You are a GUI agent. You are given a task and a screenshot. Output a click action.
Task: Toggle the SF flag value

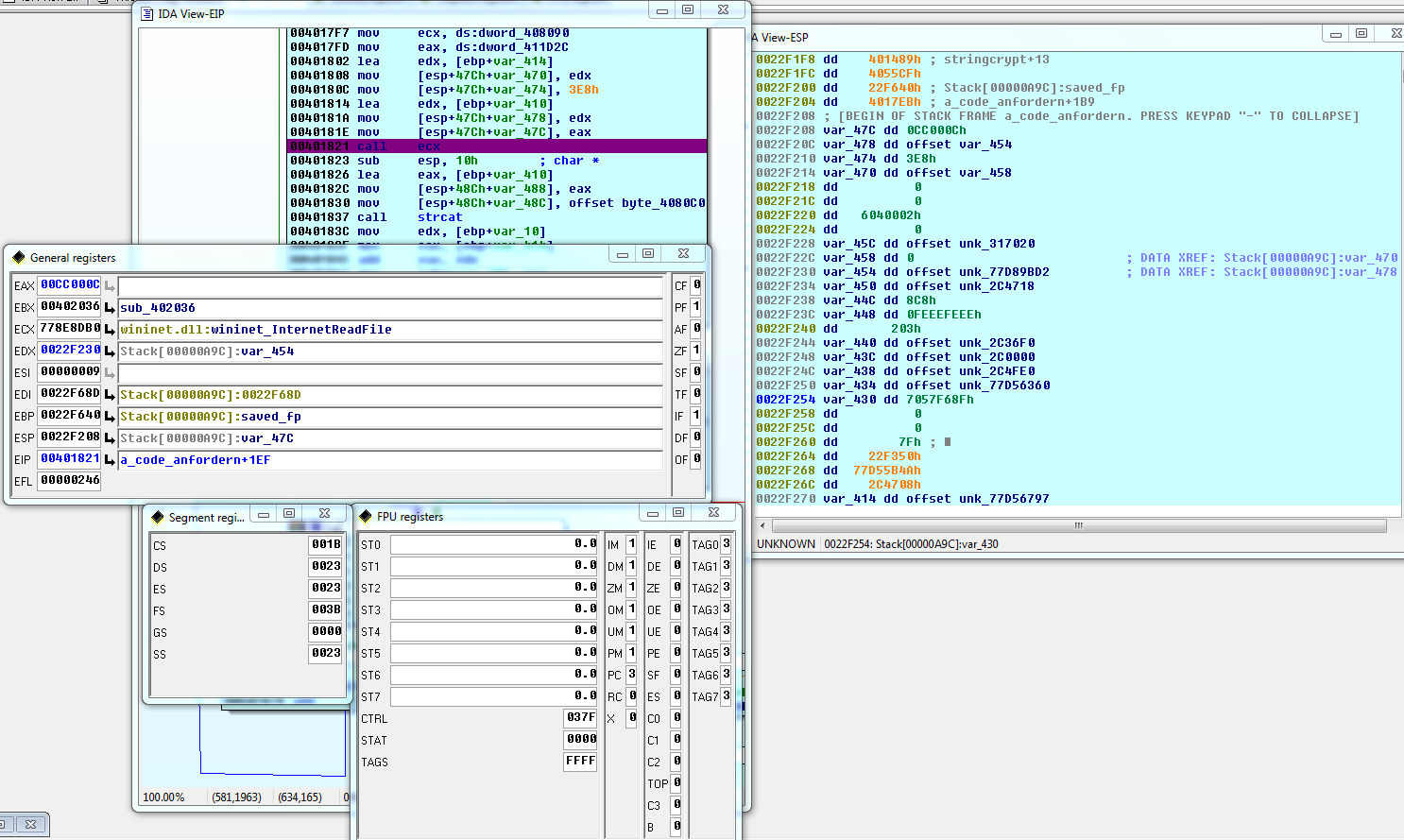697,371
